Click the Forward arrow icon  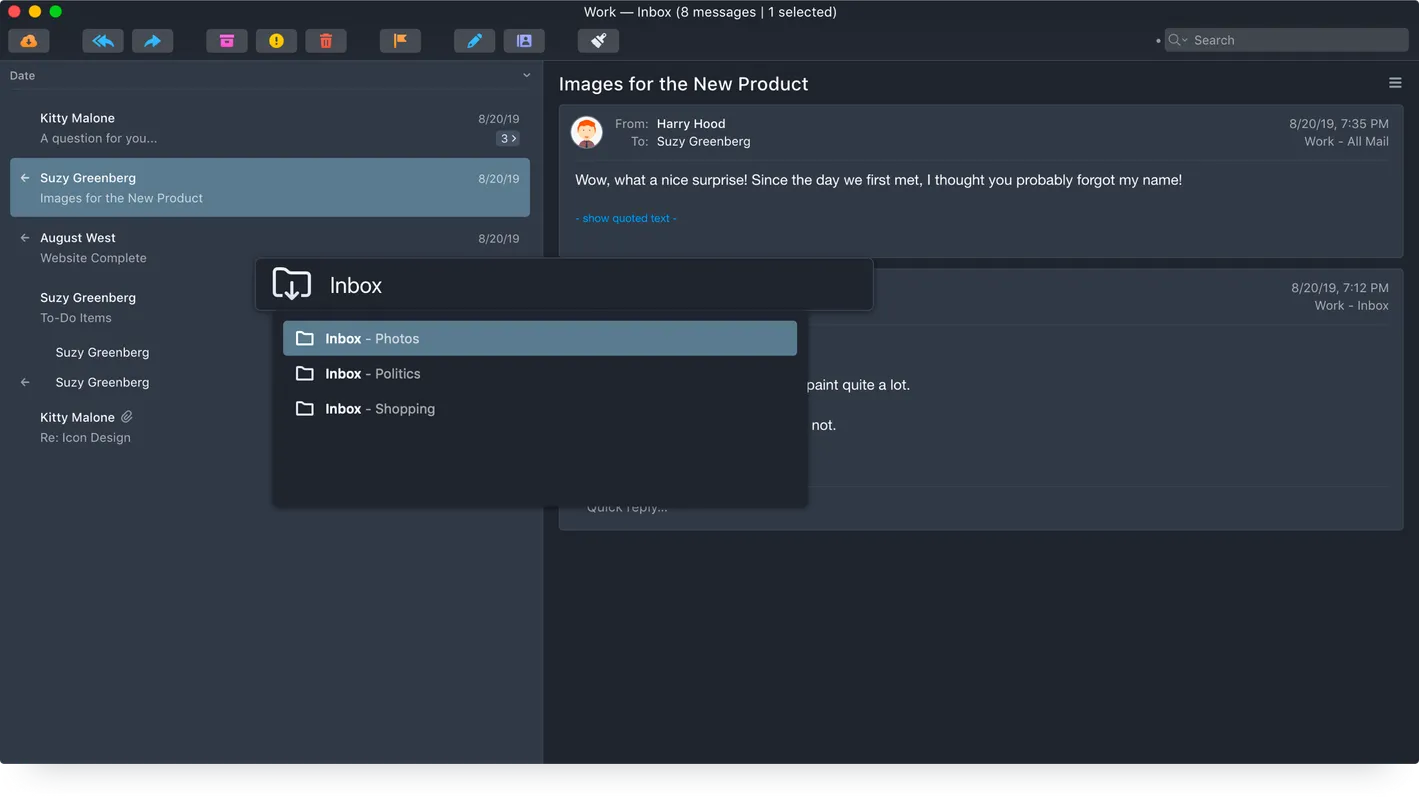click(153, 41)
